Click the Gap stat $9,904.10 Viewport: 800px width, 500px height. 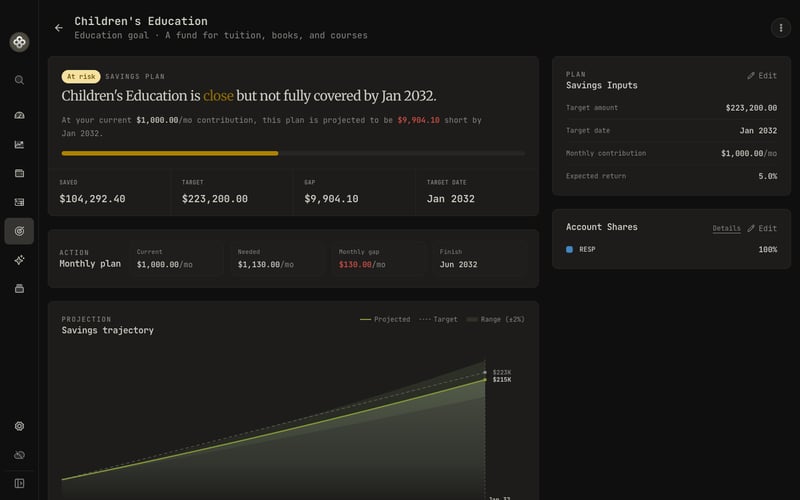(331, 199)
